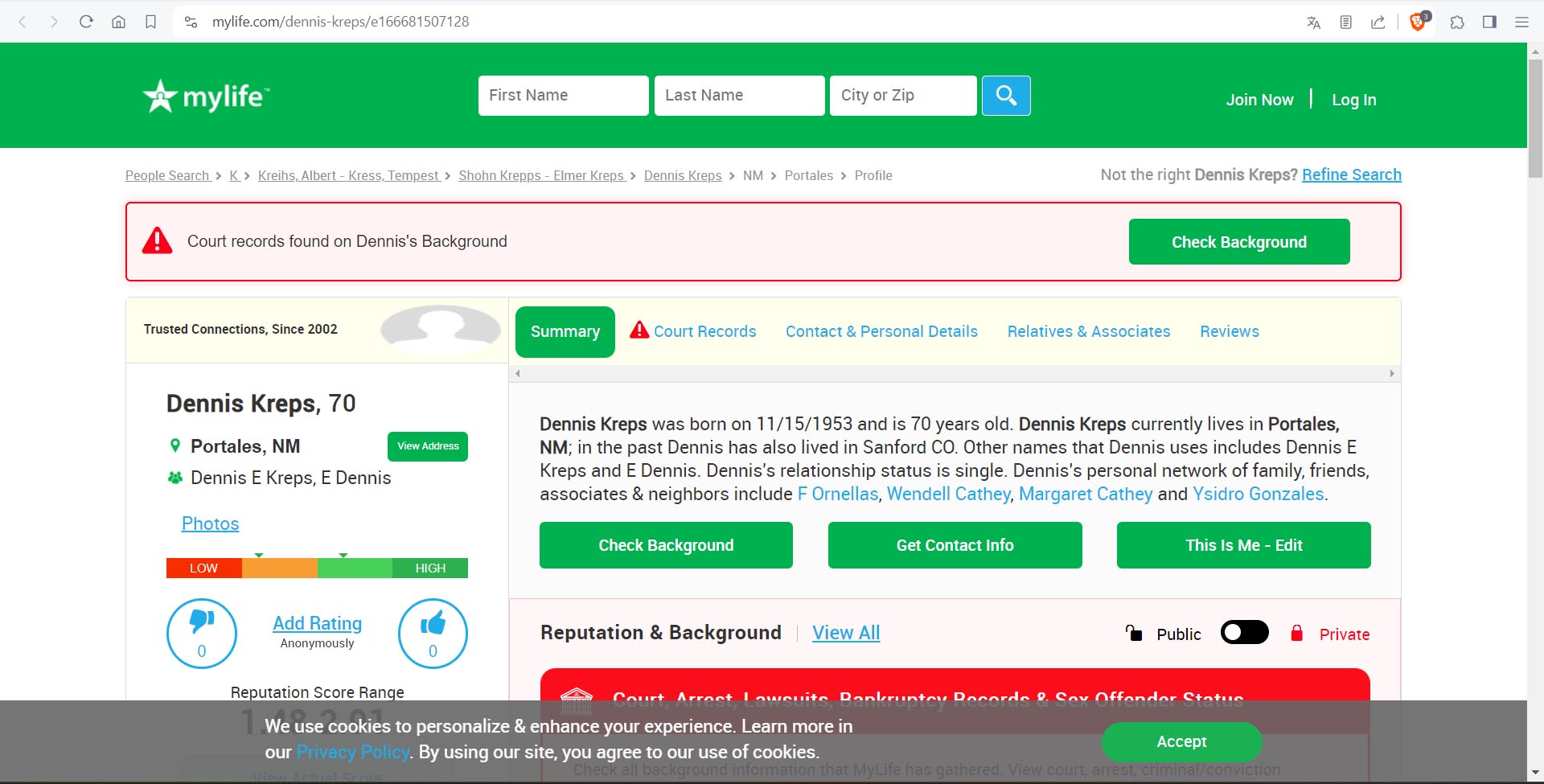Open View All reputation link
1544x784 pixels.
pos(846,633)
